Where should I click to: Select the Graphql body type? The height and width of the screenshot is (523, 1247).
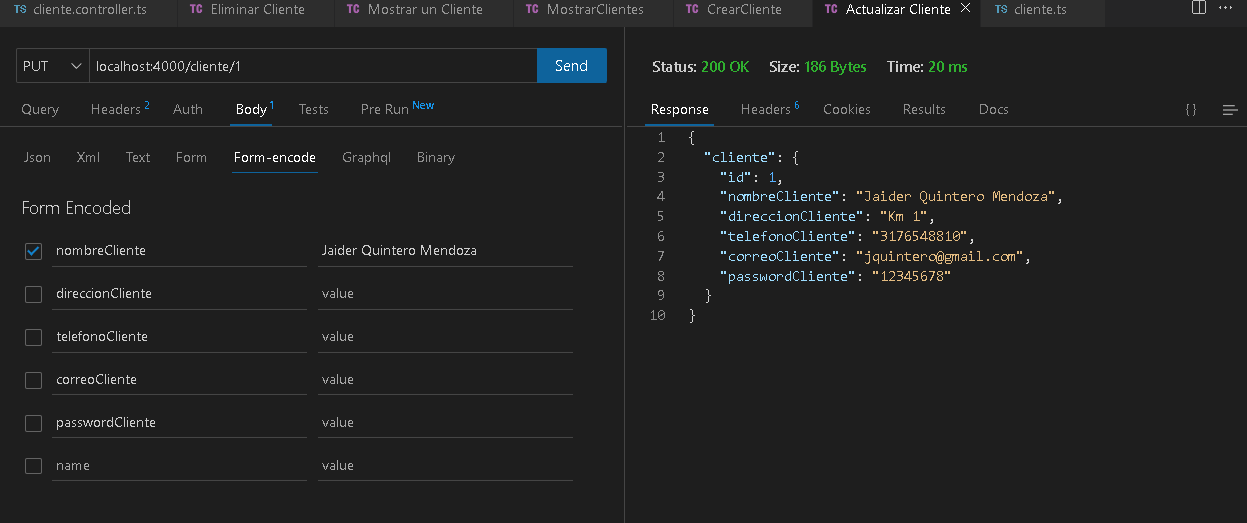pos(366,157)
